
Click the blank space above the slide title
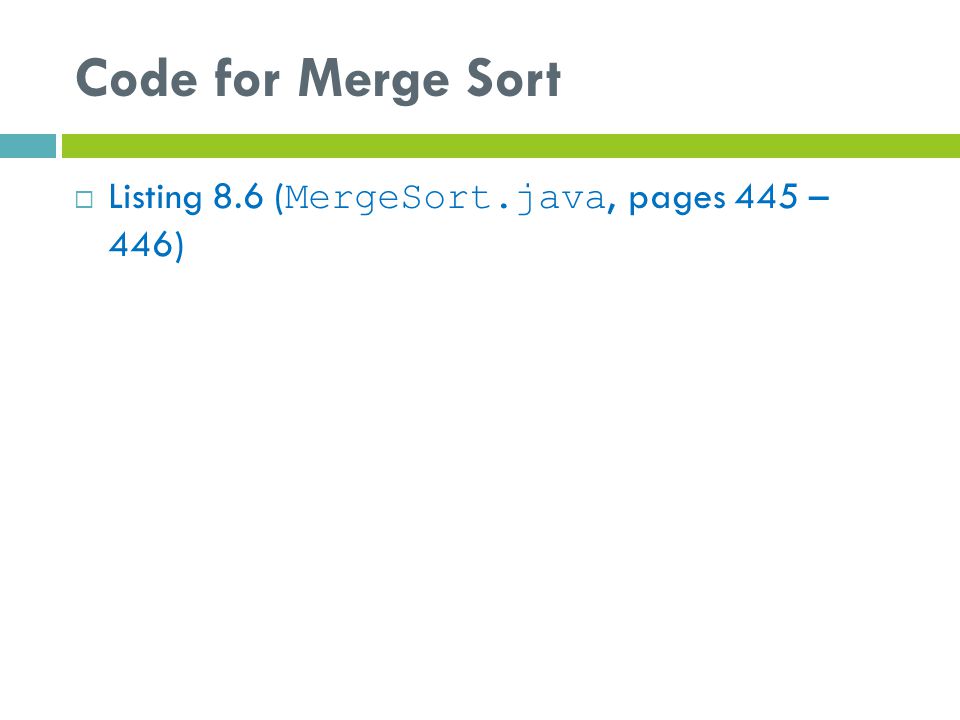click(480, 24)
